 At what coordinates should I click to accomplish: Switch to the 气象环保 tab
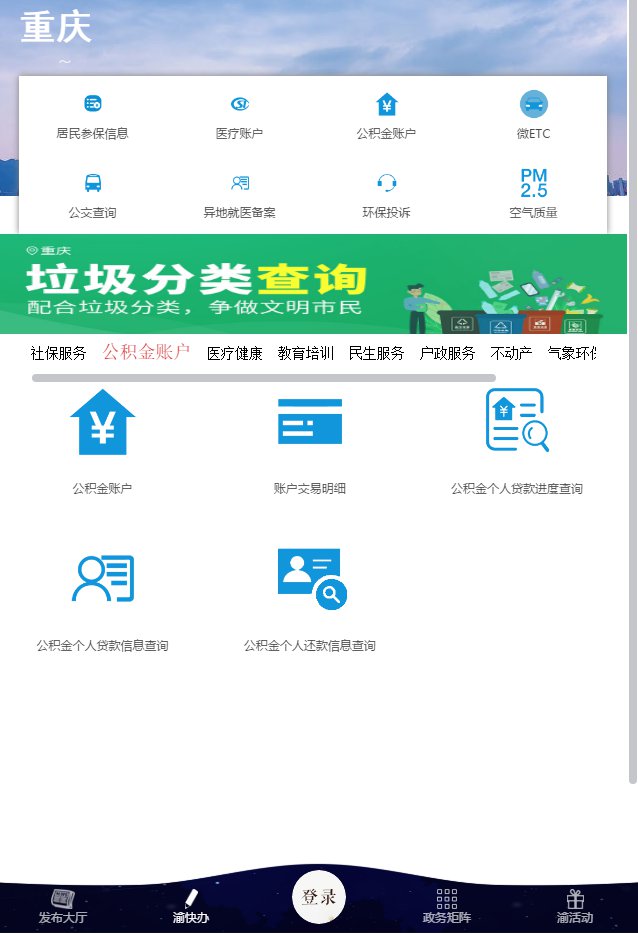pyautogui.click(x=572, y=353)
